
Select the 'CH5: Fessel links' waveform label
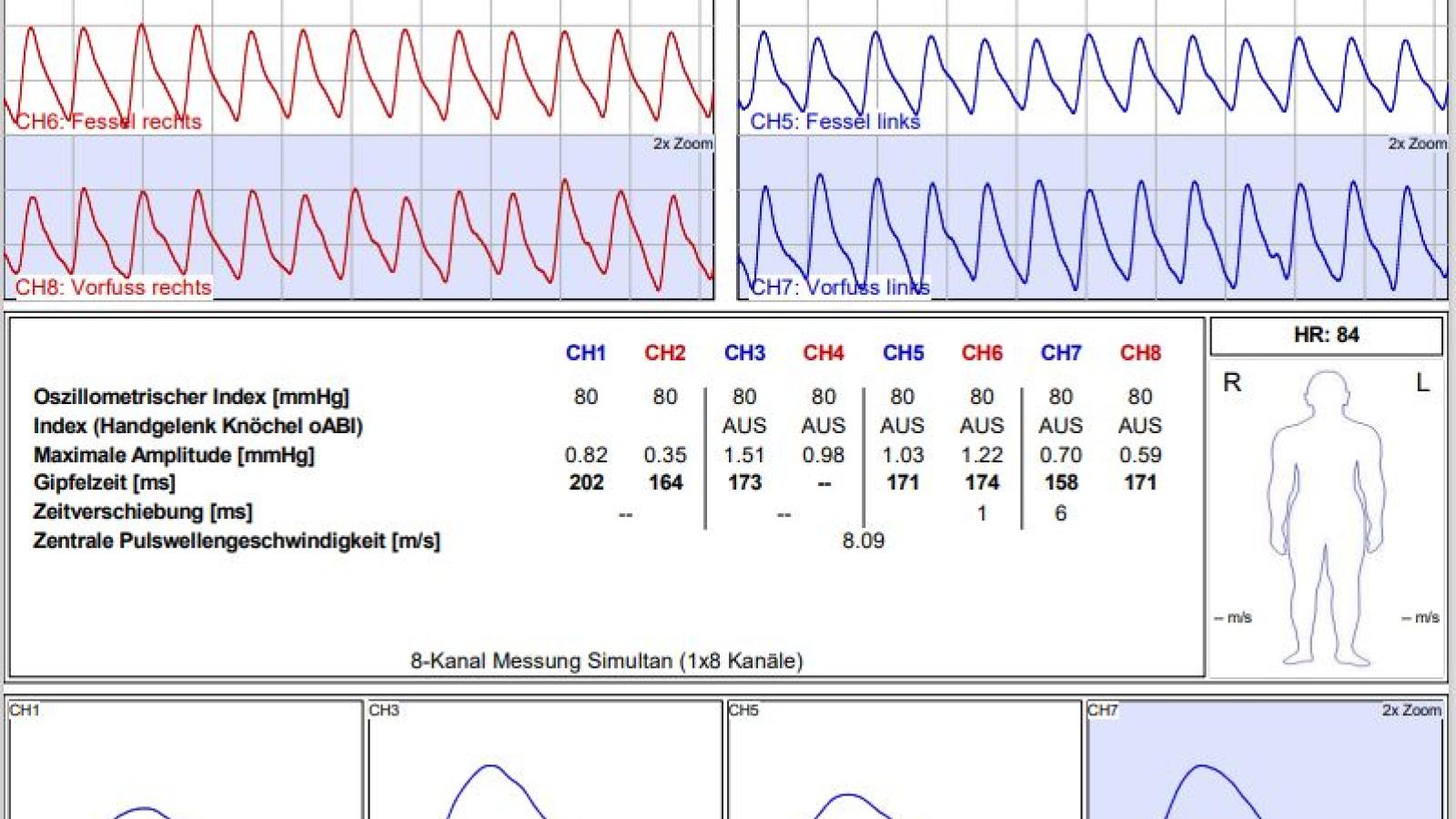click(x=835, y=121)
